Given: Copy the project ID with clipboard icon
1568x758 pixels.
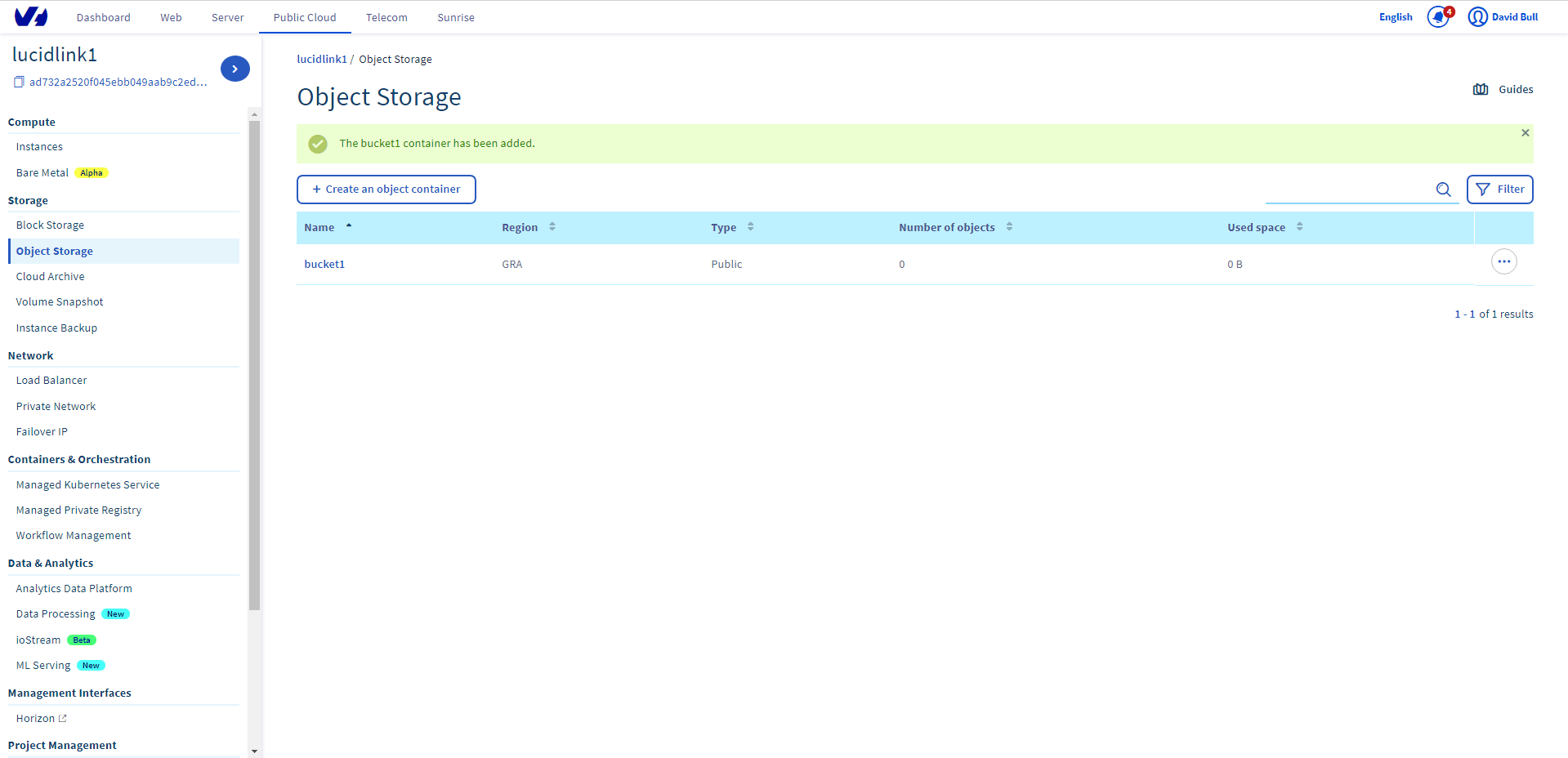Looking at the screenshot, I should 19,82.
